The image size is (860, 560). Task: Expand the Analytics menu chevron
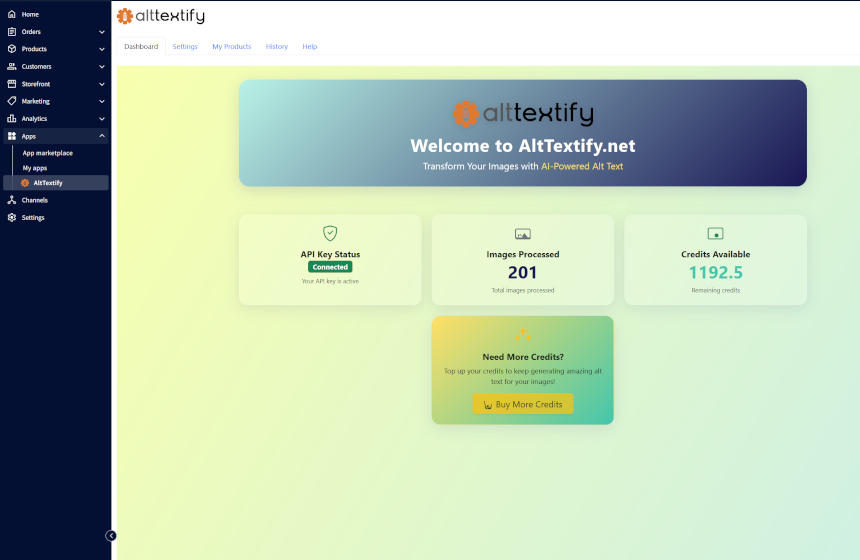[x=102, y=118]
